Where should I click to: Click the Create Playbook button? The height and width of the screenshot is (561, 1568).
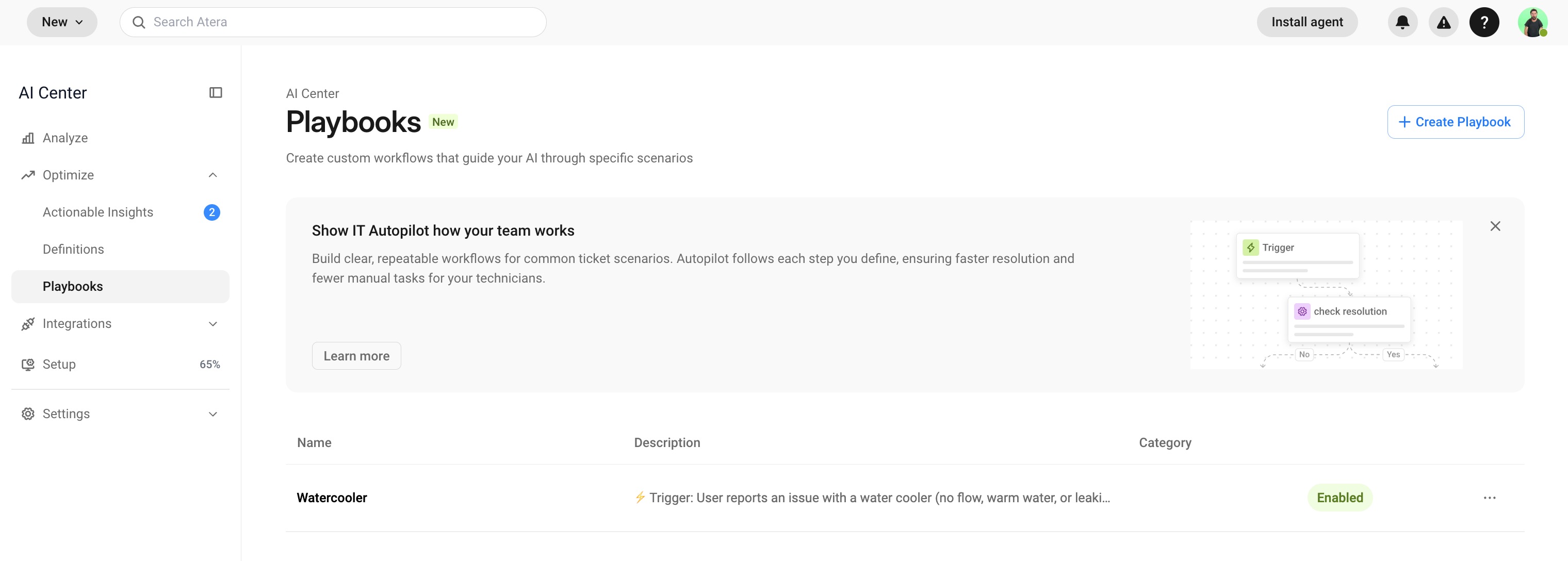[1456, 122]
